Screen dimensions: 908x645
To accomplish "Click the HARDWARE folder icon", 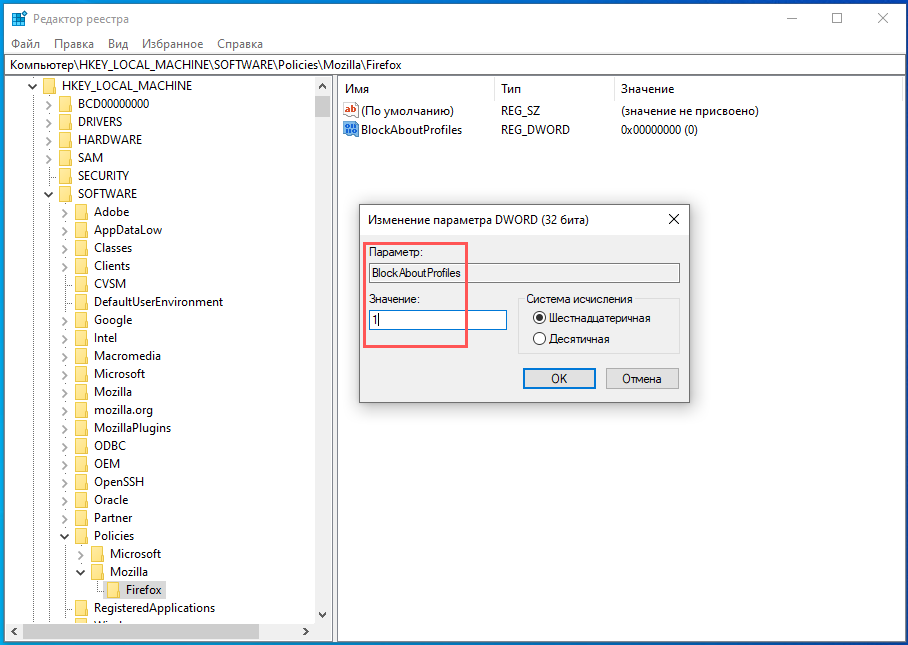I will pos(65,140).
